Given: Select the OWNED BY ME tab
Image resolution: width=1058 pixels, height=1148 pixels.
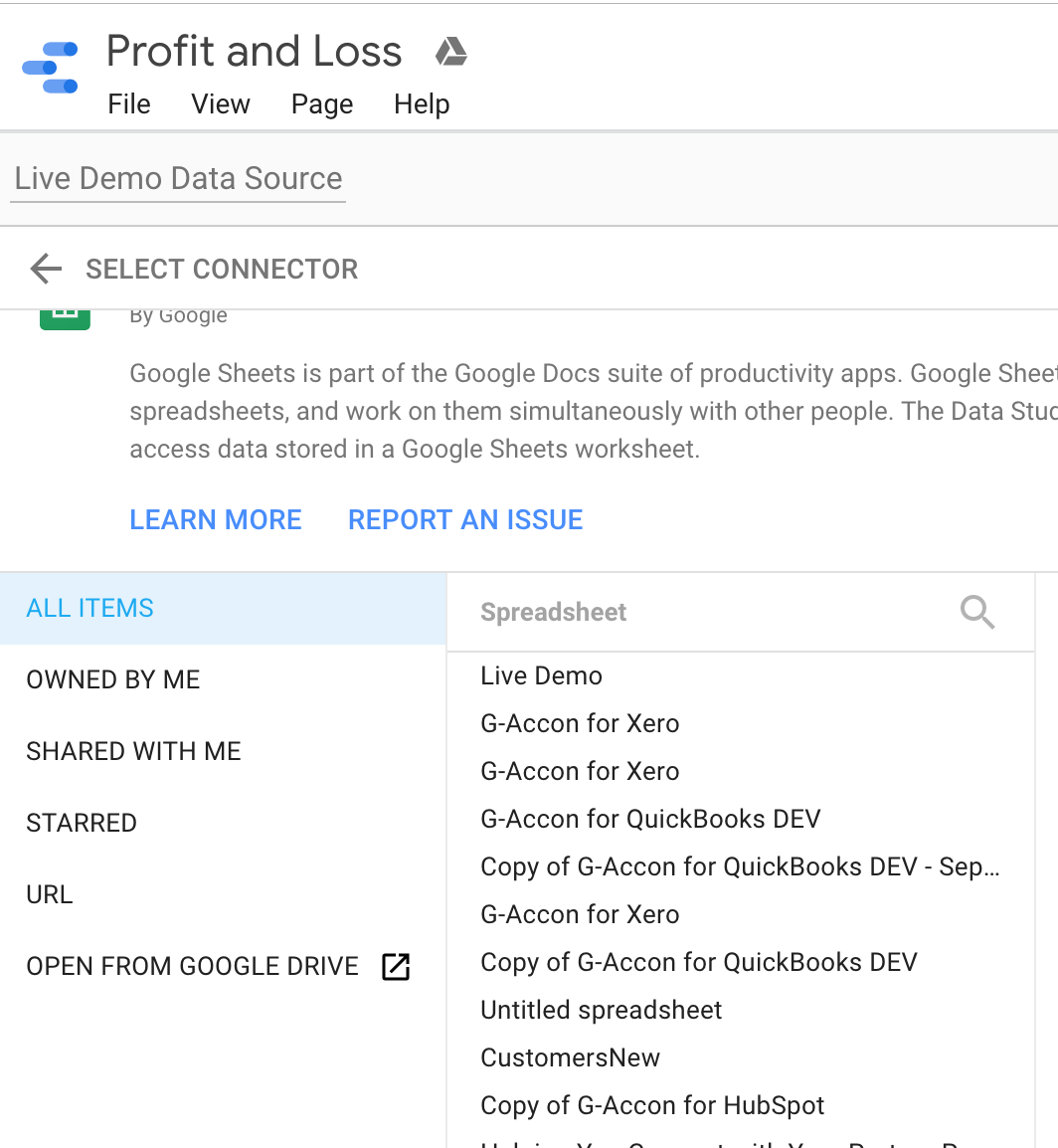Looking at the screenshot, I should [223, 680].
